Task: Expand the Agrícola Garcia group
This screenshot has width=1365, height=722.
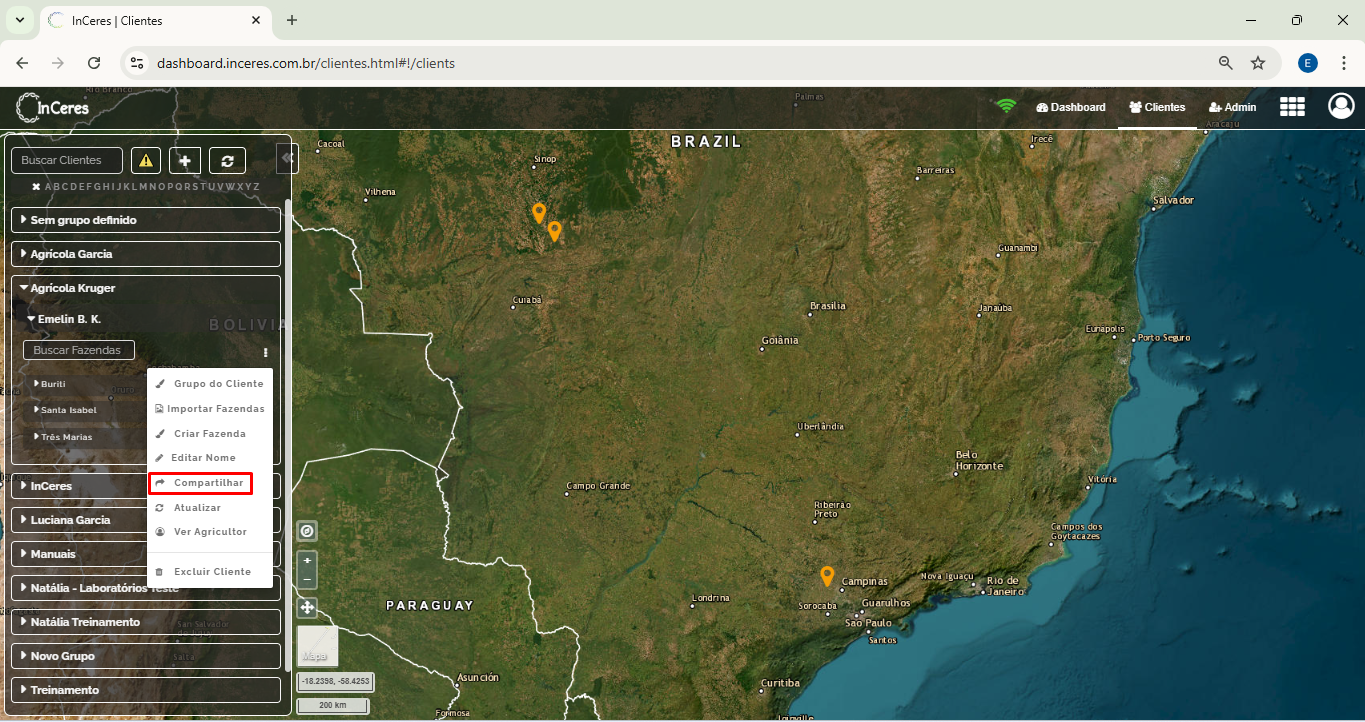Action: point(146,254)
